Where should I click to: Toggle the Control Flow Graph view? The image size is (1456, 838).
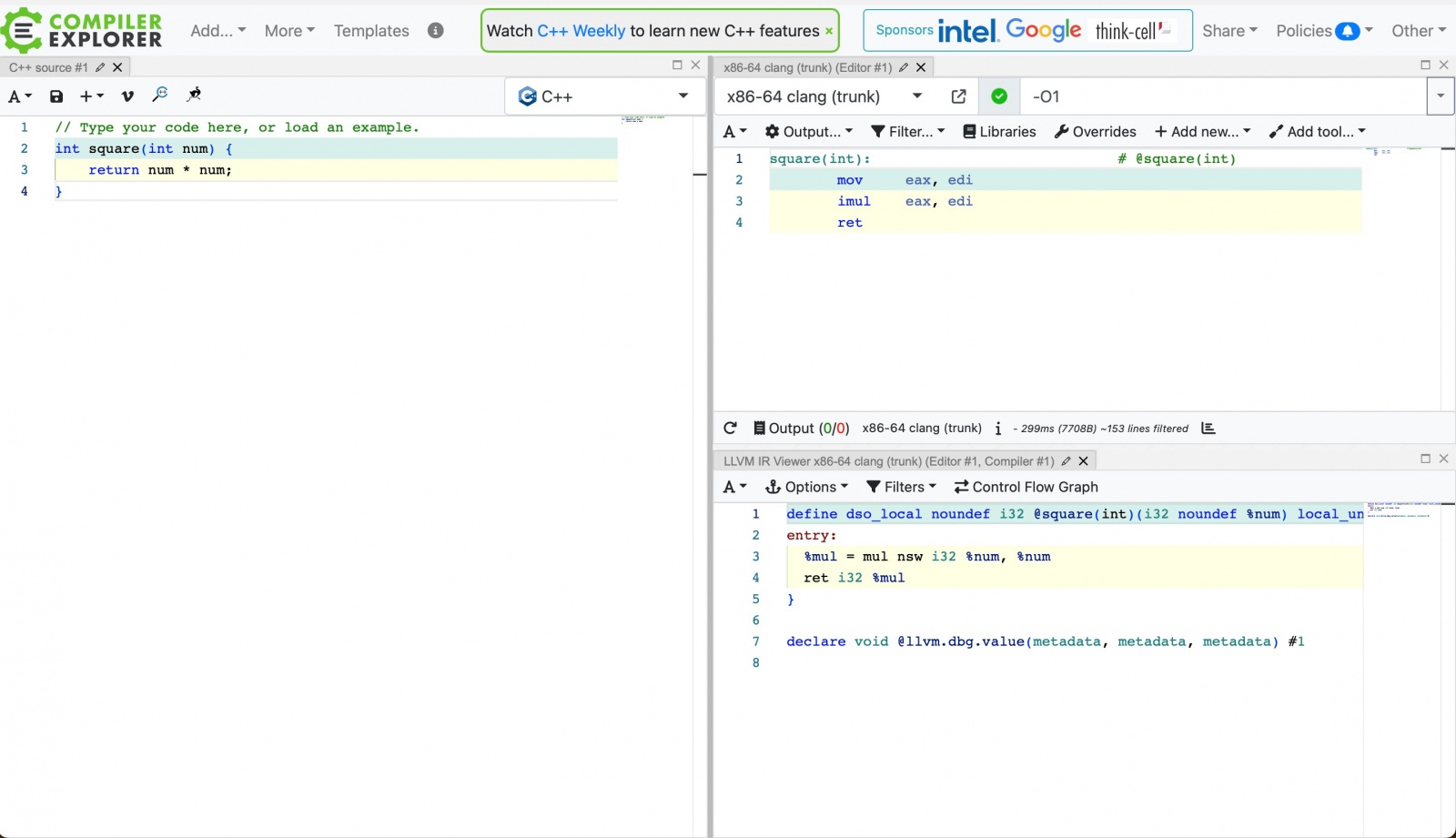pyautogui.click(x=1026, y=487)
